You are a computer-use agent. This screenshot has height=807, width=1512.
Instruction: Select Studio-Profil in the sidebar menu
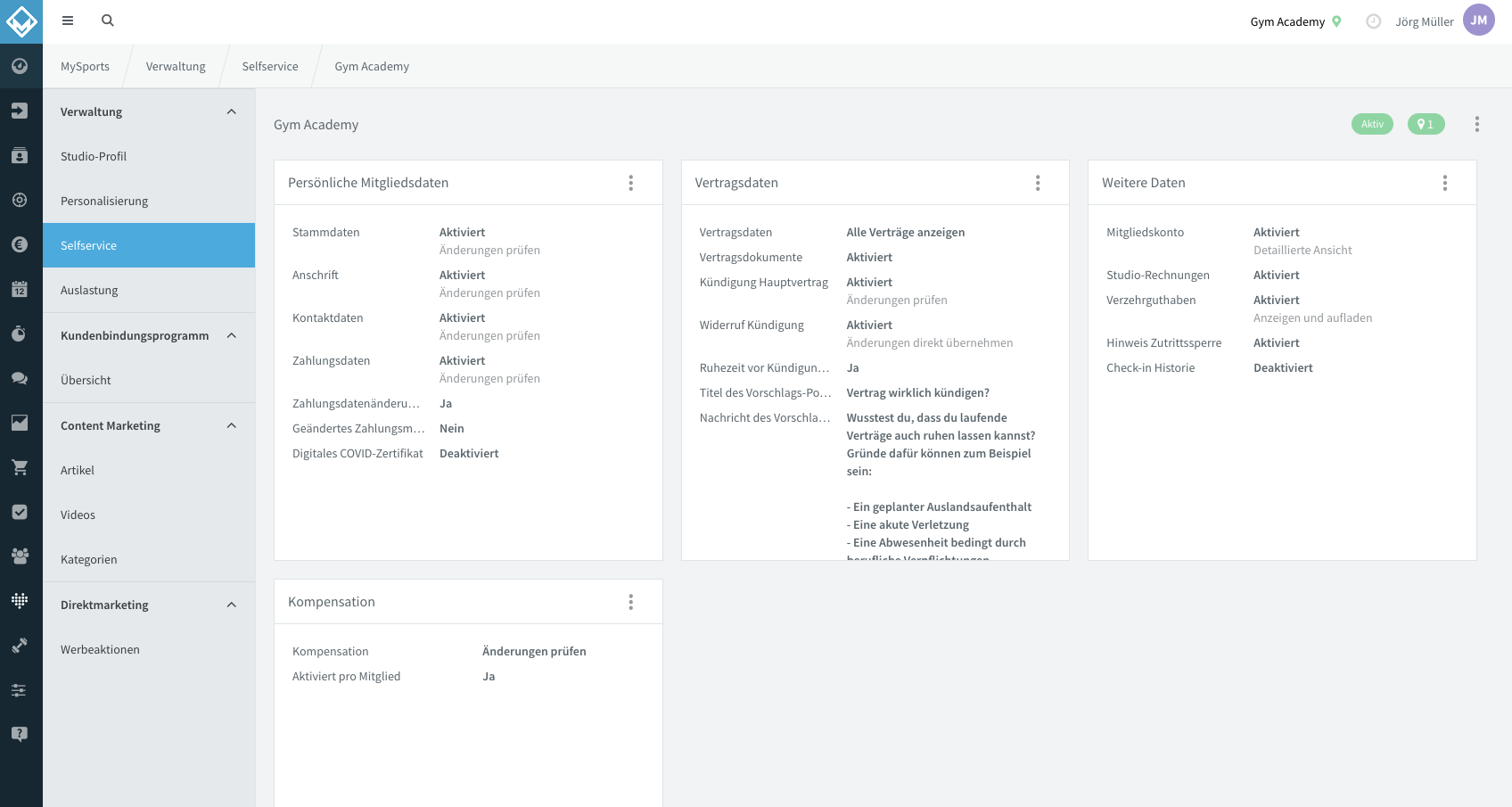click(149, 156)
